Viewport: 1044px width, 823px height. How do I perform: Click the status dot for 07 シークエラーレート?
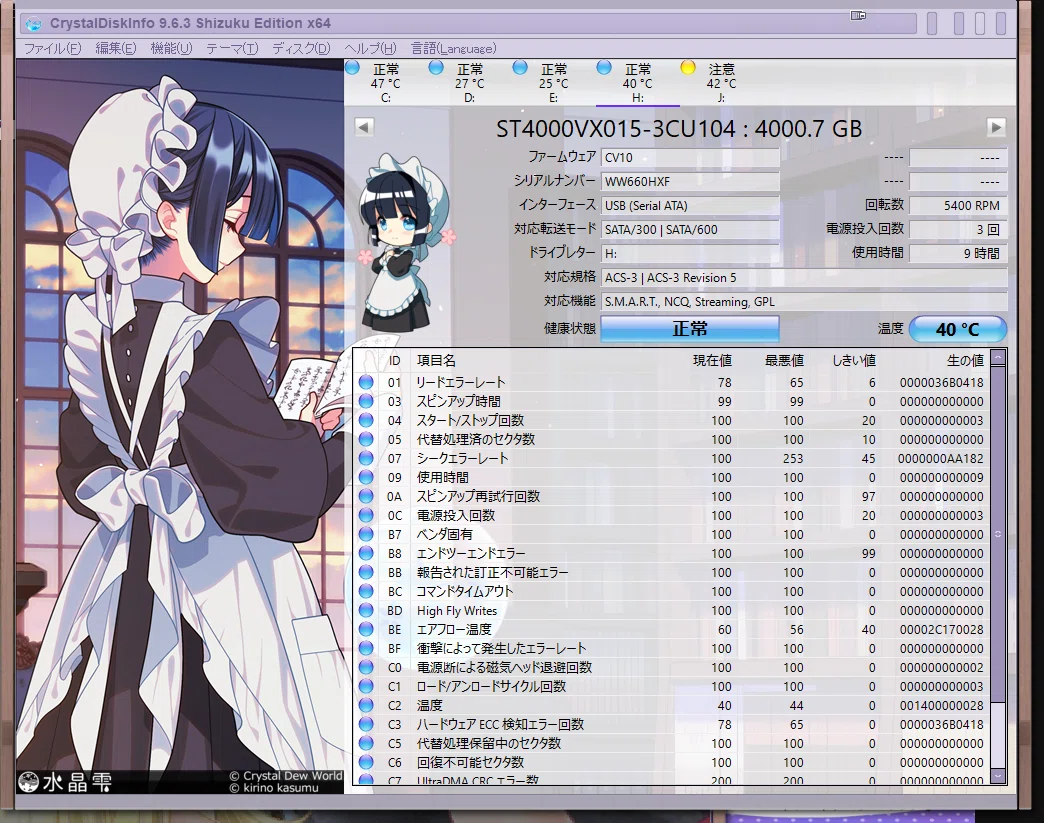pos(366,458)
